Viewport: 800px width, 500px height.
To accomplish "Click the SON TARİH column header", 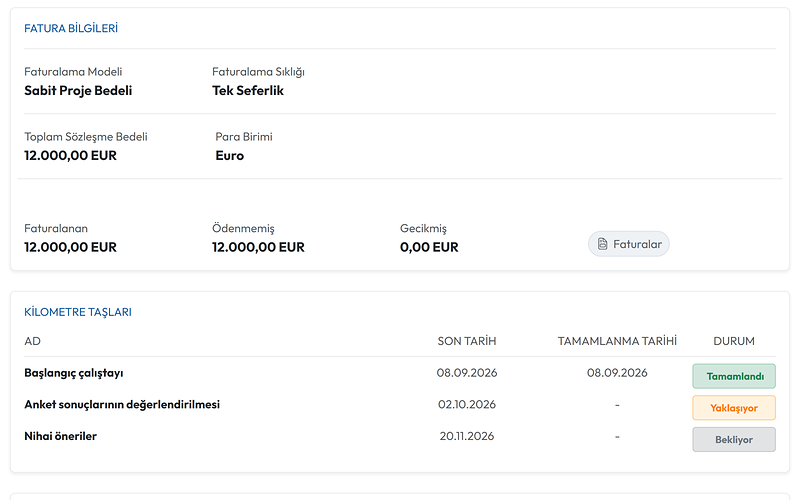I will point(467,341).
